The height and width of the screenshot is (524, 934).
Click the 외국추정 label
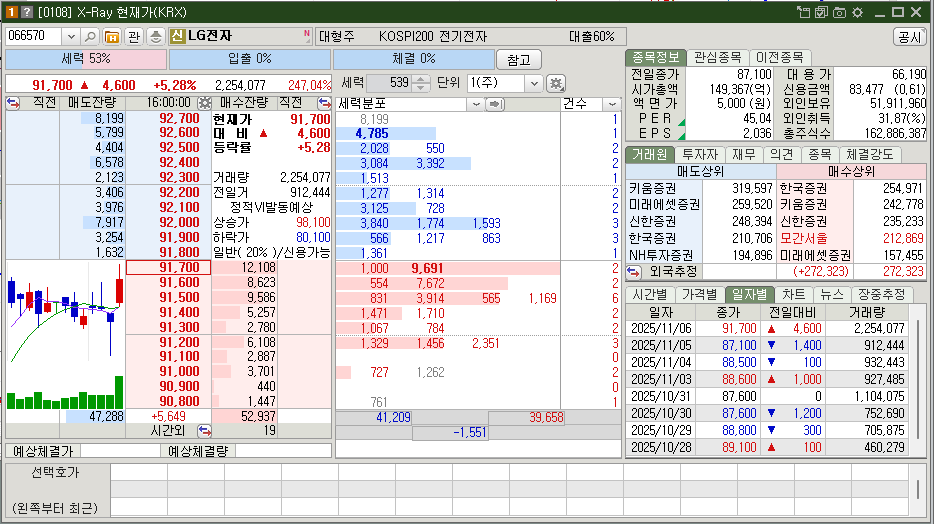pos(673,272)
